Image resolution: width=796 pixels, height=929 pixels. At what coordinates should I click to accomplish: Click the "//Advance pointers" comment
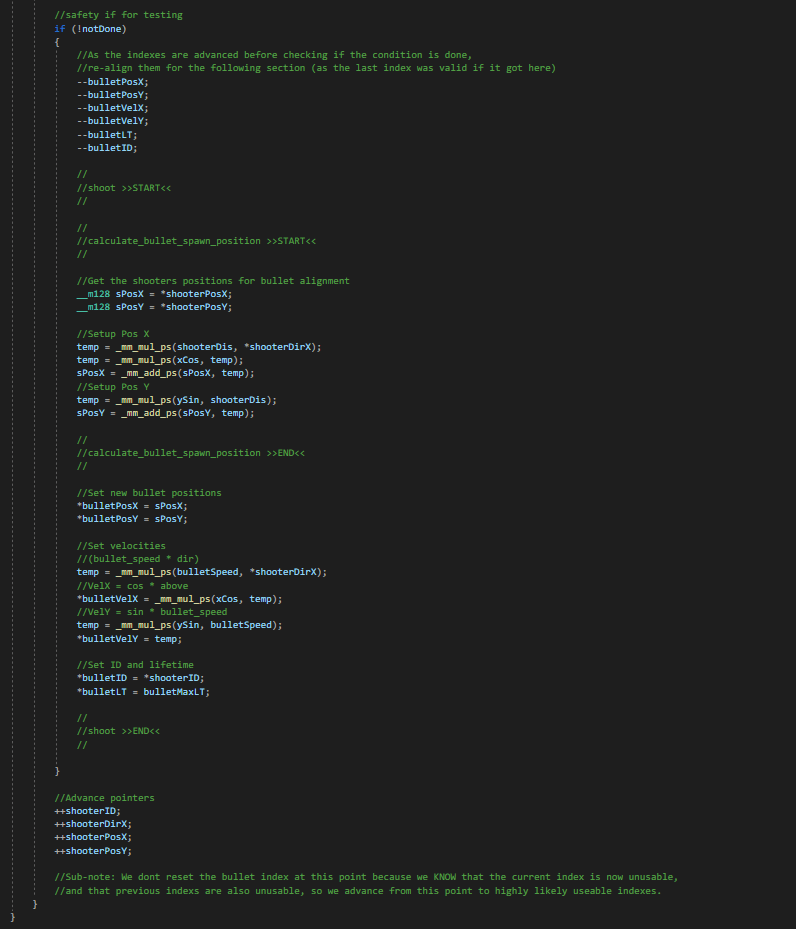point(104,797)
